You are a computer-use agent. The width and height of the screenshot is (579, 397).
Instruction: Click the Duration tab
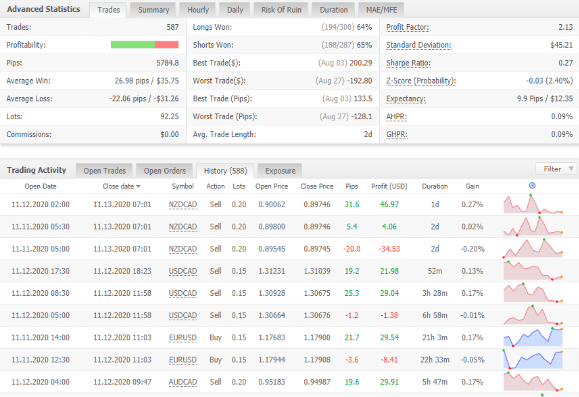click(x=333, y=10)
